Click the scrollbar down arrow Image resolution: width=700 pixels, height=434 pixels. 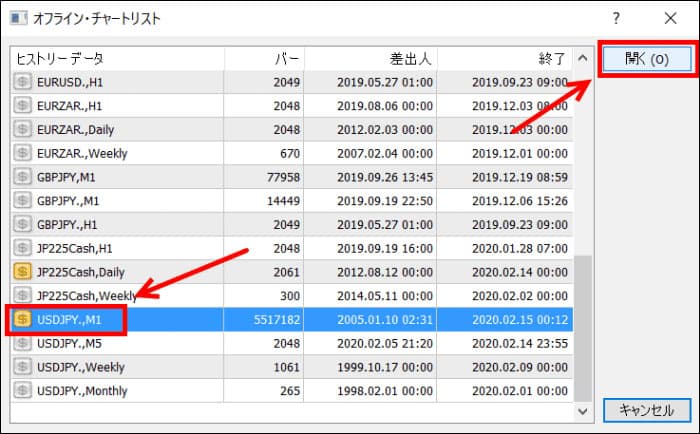pyautogui.click(x=583, y=410)
